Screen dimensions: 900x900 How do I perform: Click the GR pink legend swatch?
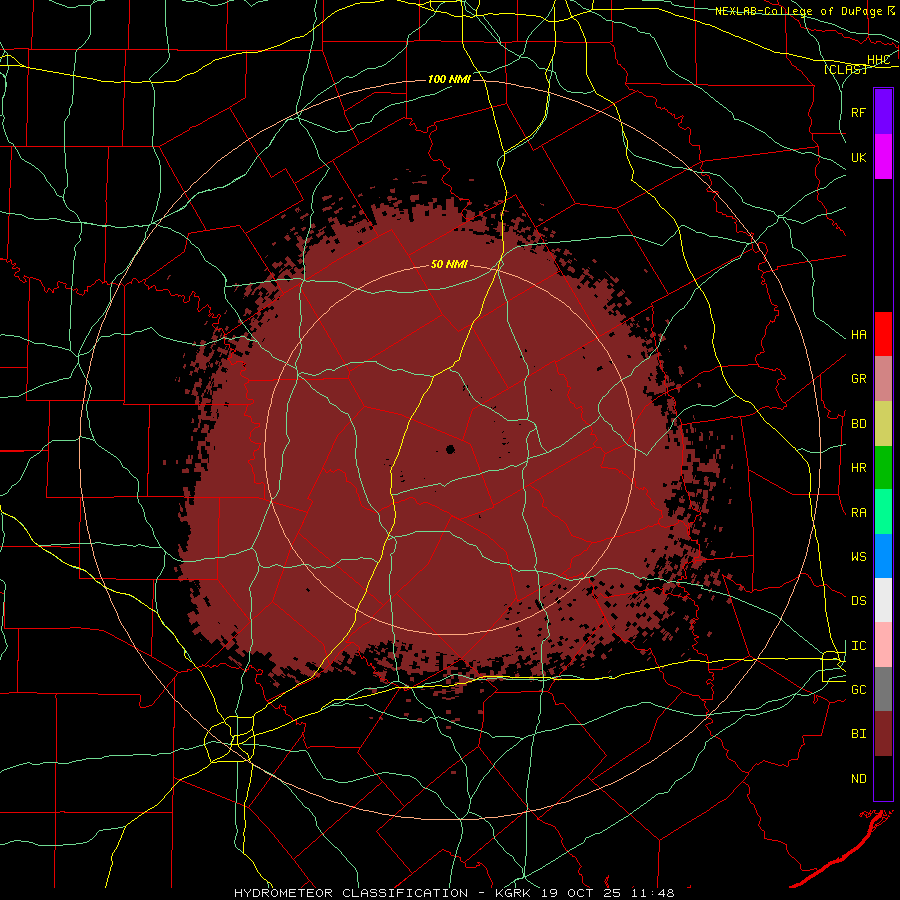pos(883,379)
